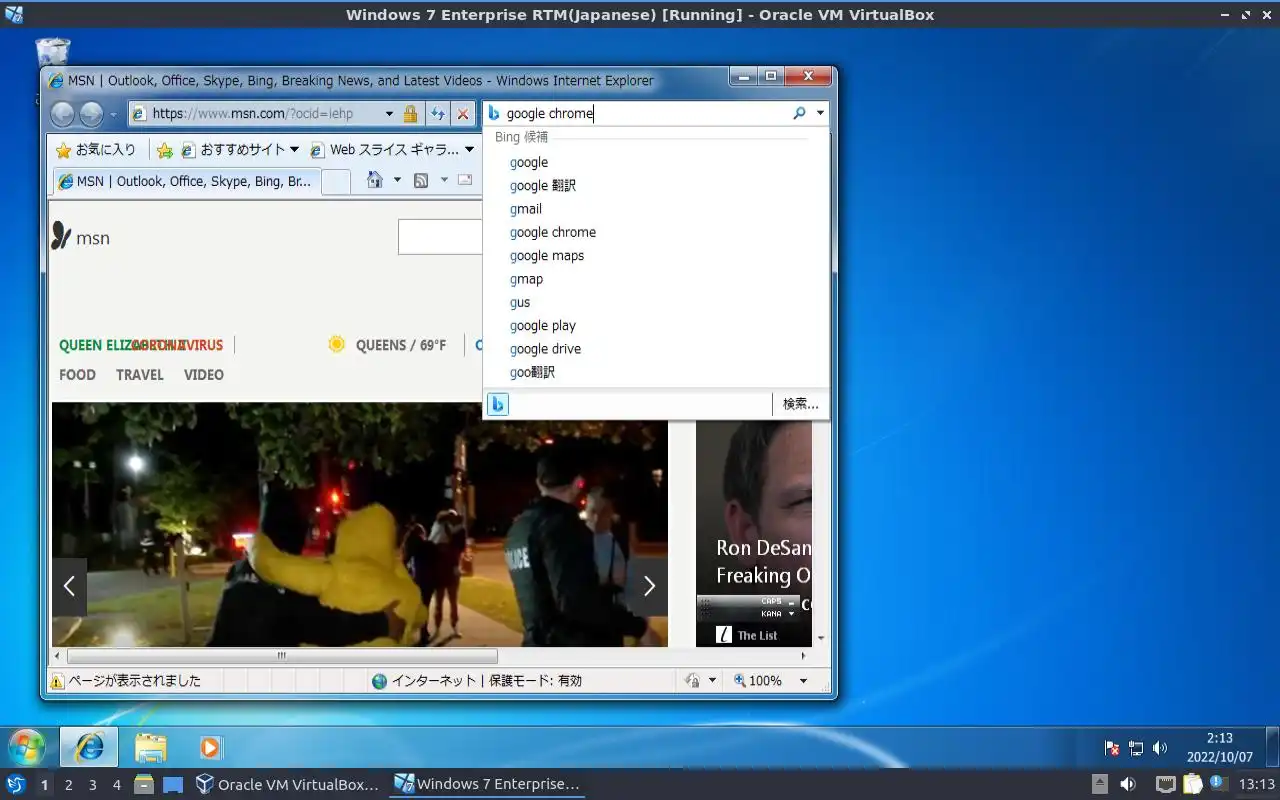Viewport: 1280px width, 800px height.
Task: Click the お気に入り favorites star button
Action: click(x=96, y=150)
